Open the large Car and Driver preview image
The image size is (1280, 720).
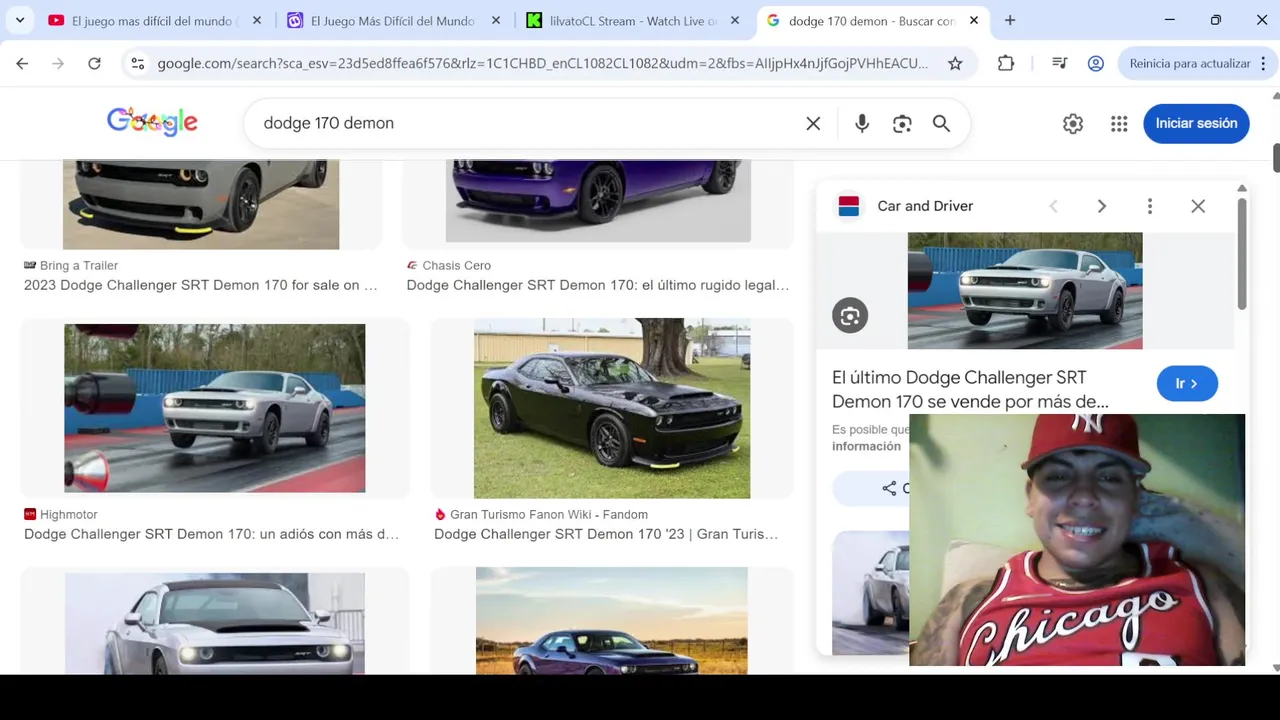[1025, 291]
